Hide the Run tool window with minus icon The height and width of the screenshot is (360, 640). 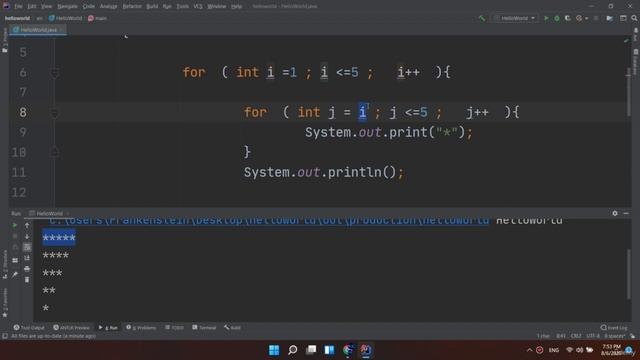(626, 213)
